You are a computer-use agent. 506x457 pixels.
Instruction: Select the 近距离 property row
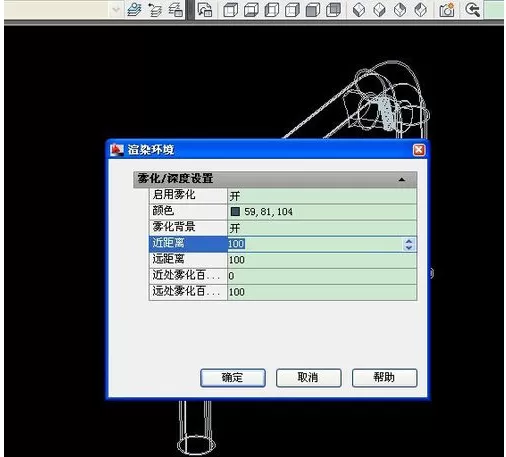[283, 244]
